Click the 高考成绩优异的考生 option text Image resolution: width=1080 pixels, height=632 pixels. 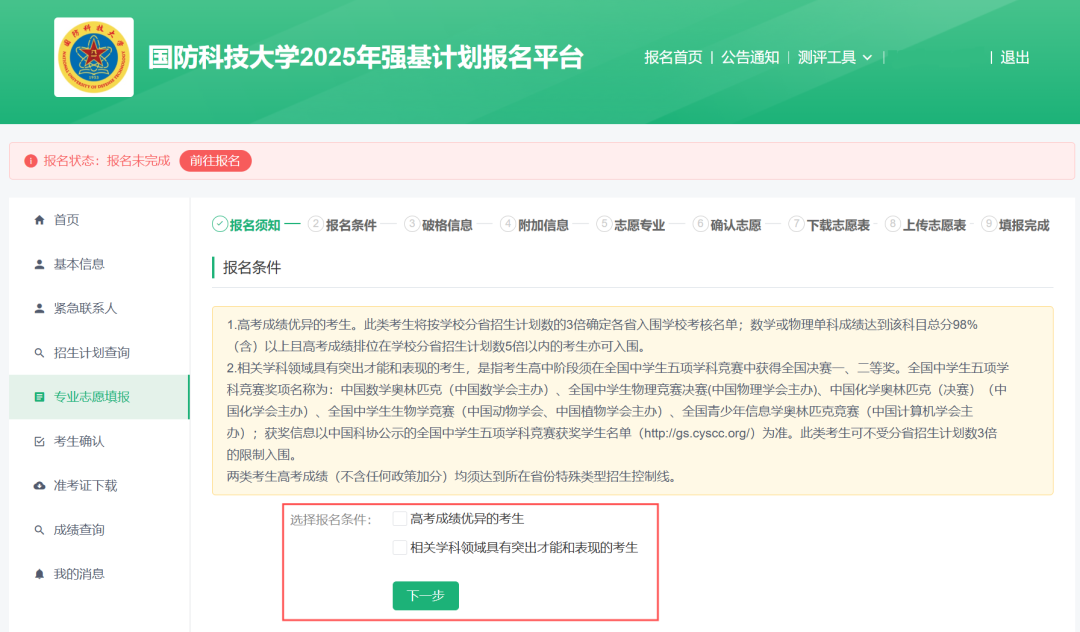coord(467,519)
